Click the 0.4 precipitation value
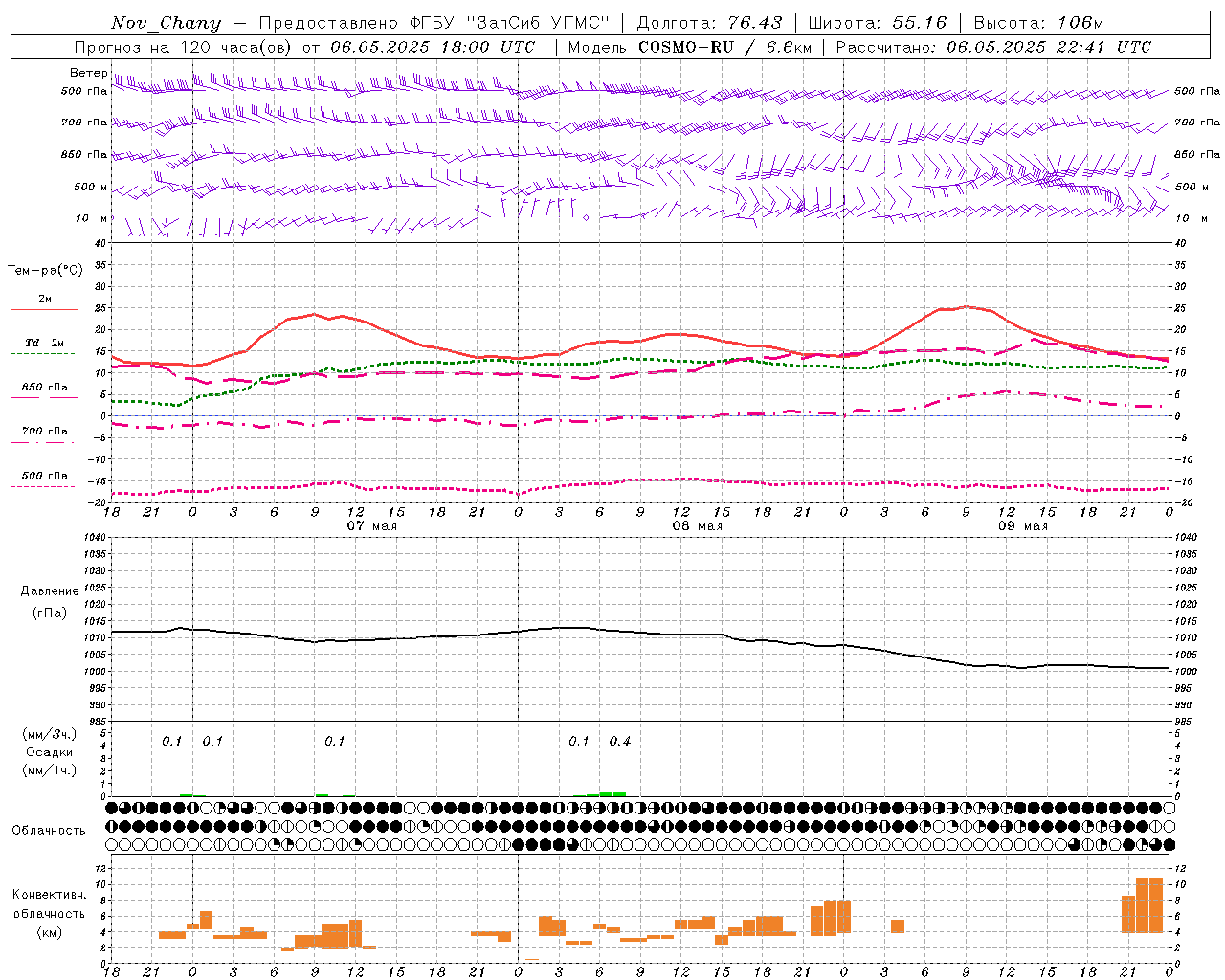This screenshot has width=1225, height=980. [x=620, y=742]
